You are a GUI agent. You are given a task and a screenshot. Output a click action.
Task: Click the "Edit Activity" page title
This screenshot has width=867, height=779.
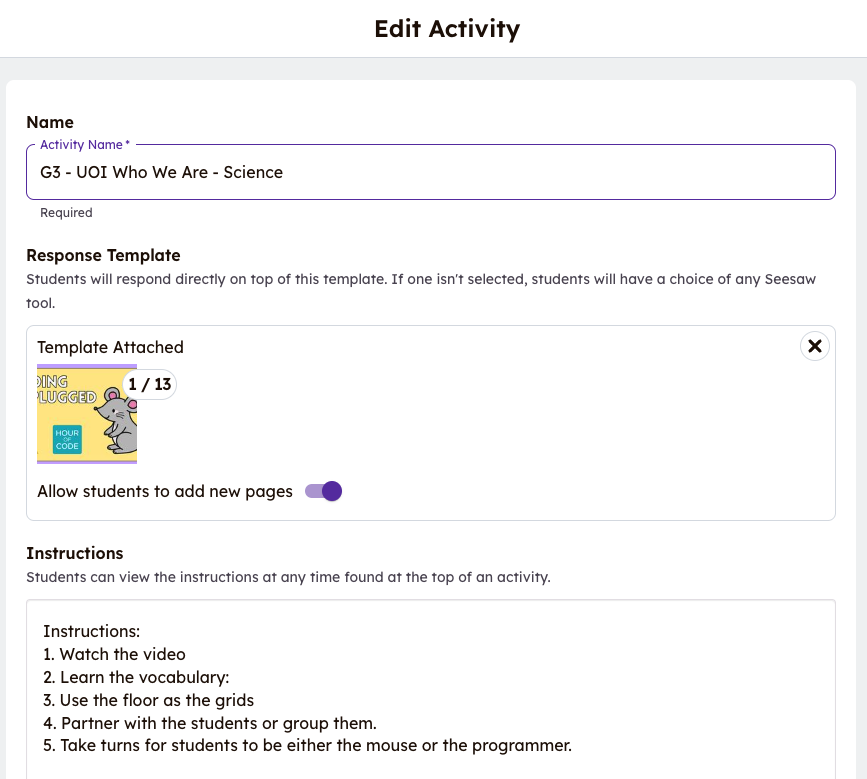point(447,28)
